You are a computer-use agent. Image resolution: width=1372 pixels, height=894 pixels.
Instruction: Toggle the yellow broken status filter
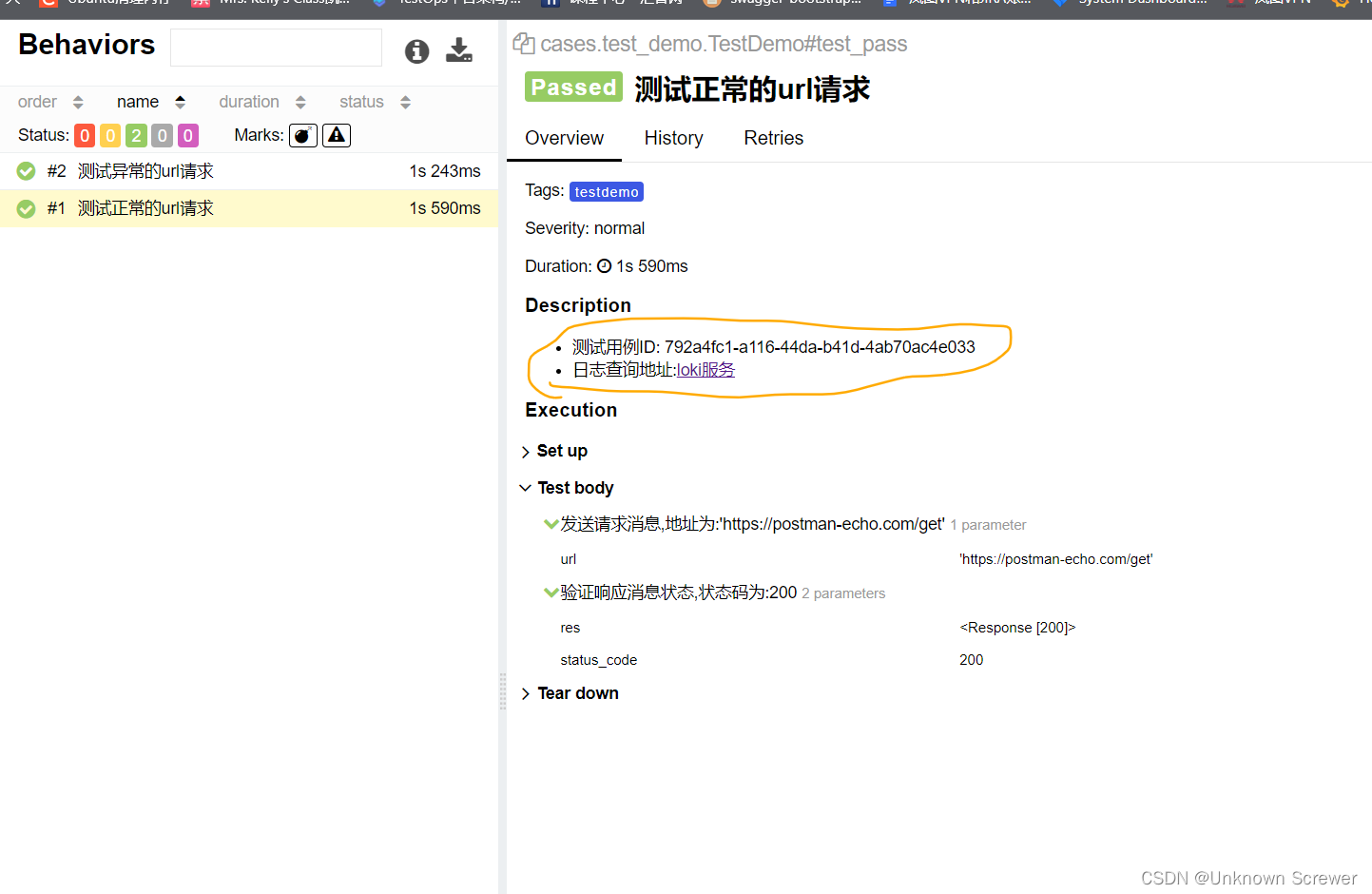(110, 136)
